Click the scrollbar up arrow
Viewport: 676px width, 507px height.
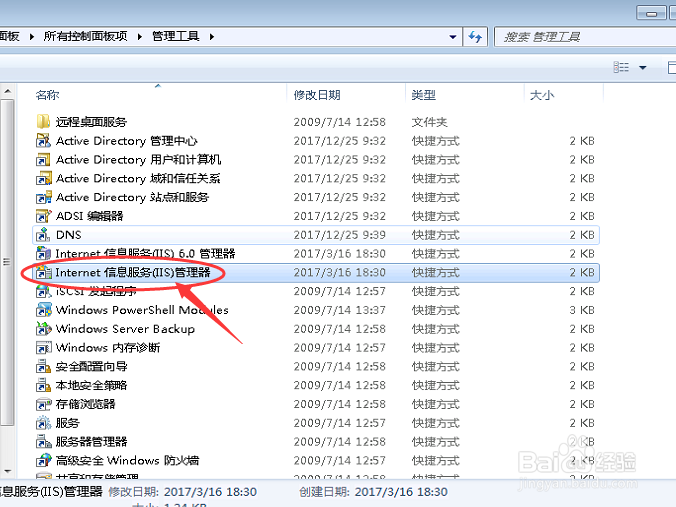point(7,91)
